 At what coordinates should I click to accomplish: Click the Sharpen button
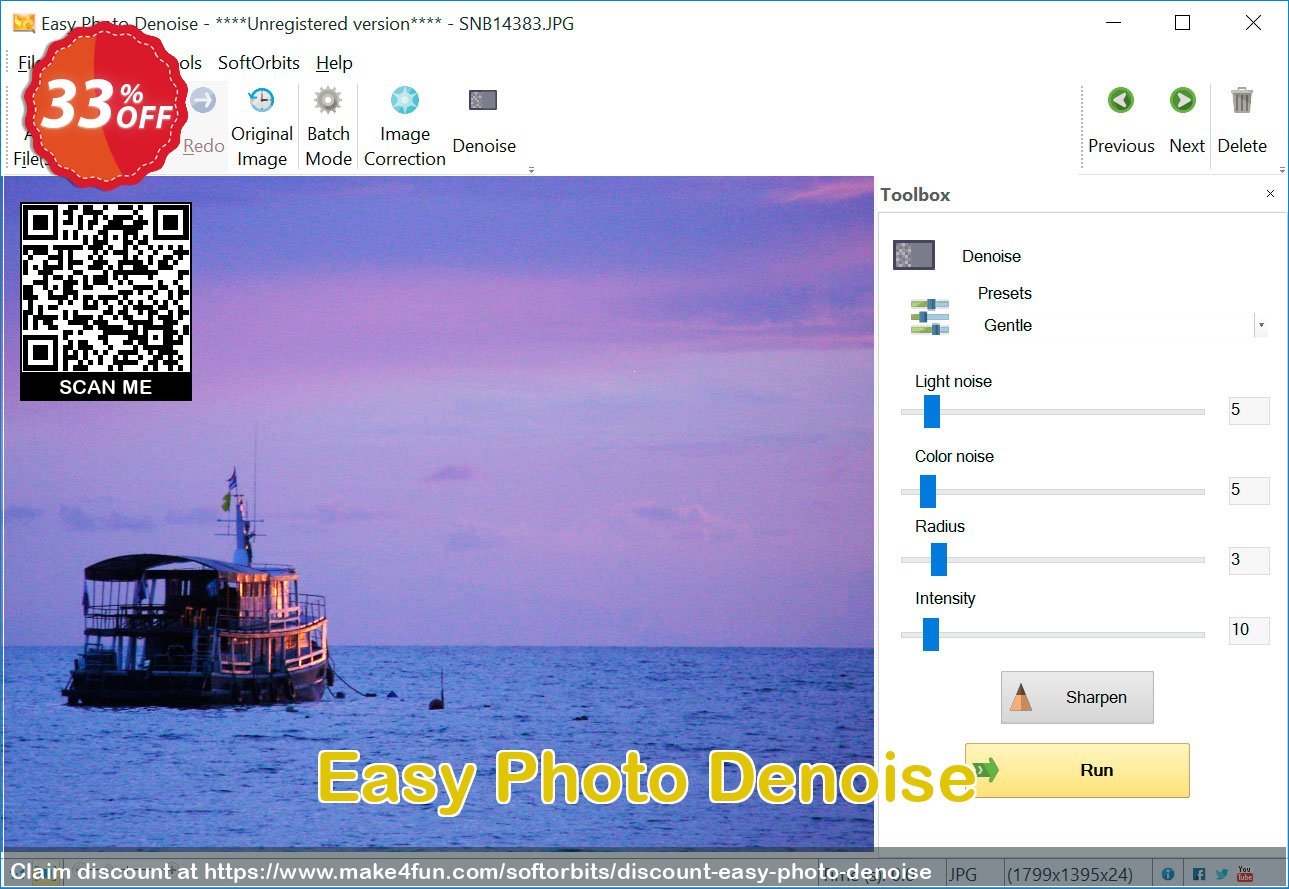[x=1077, y=697]
